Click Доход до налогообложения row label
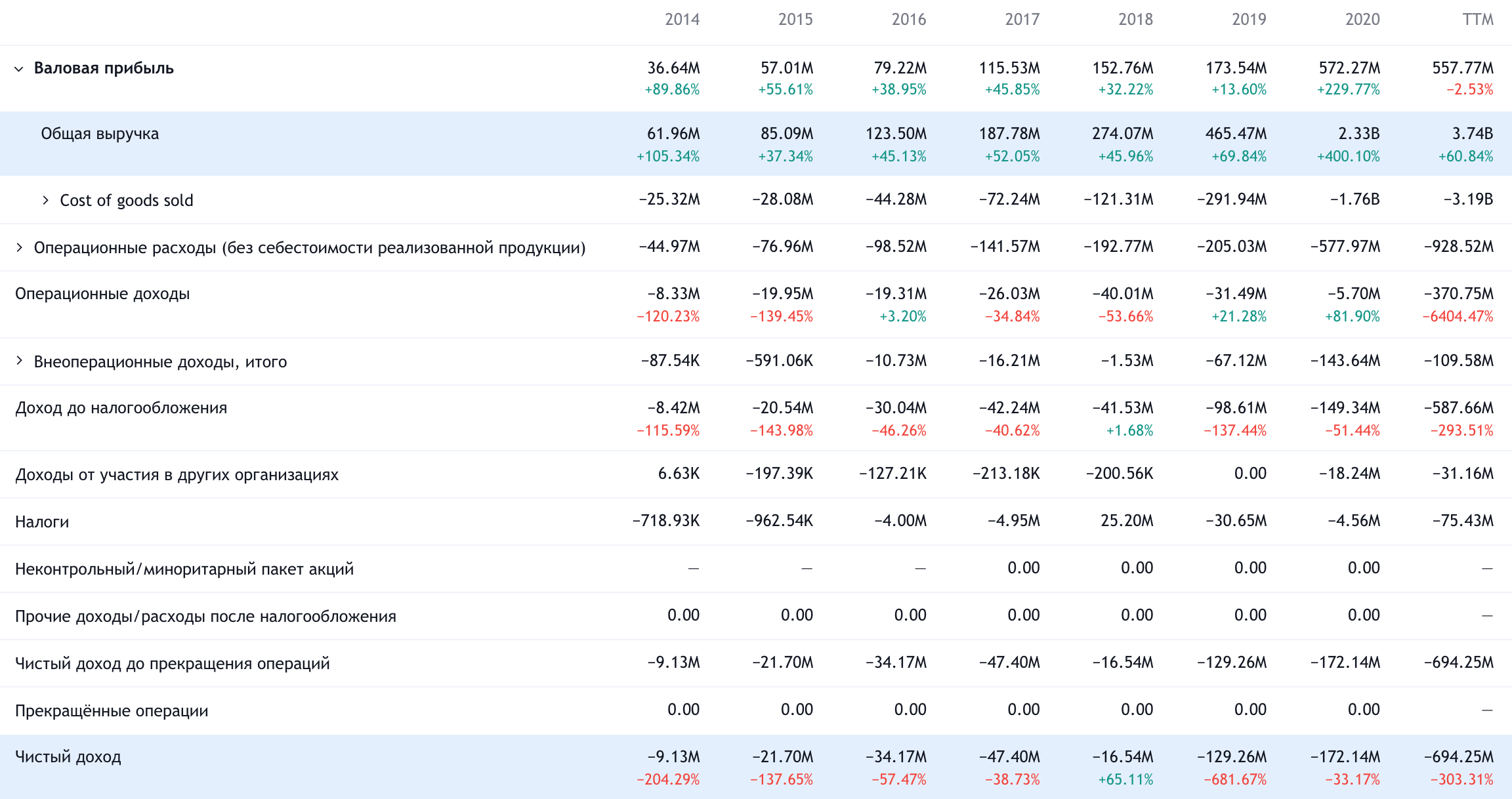The width and height of the screenshot is (1512, 799). [x=121, y=408]
